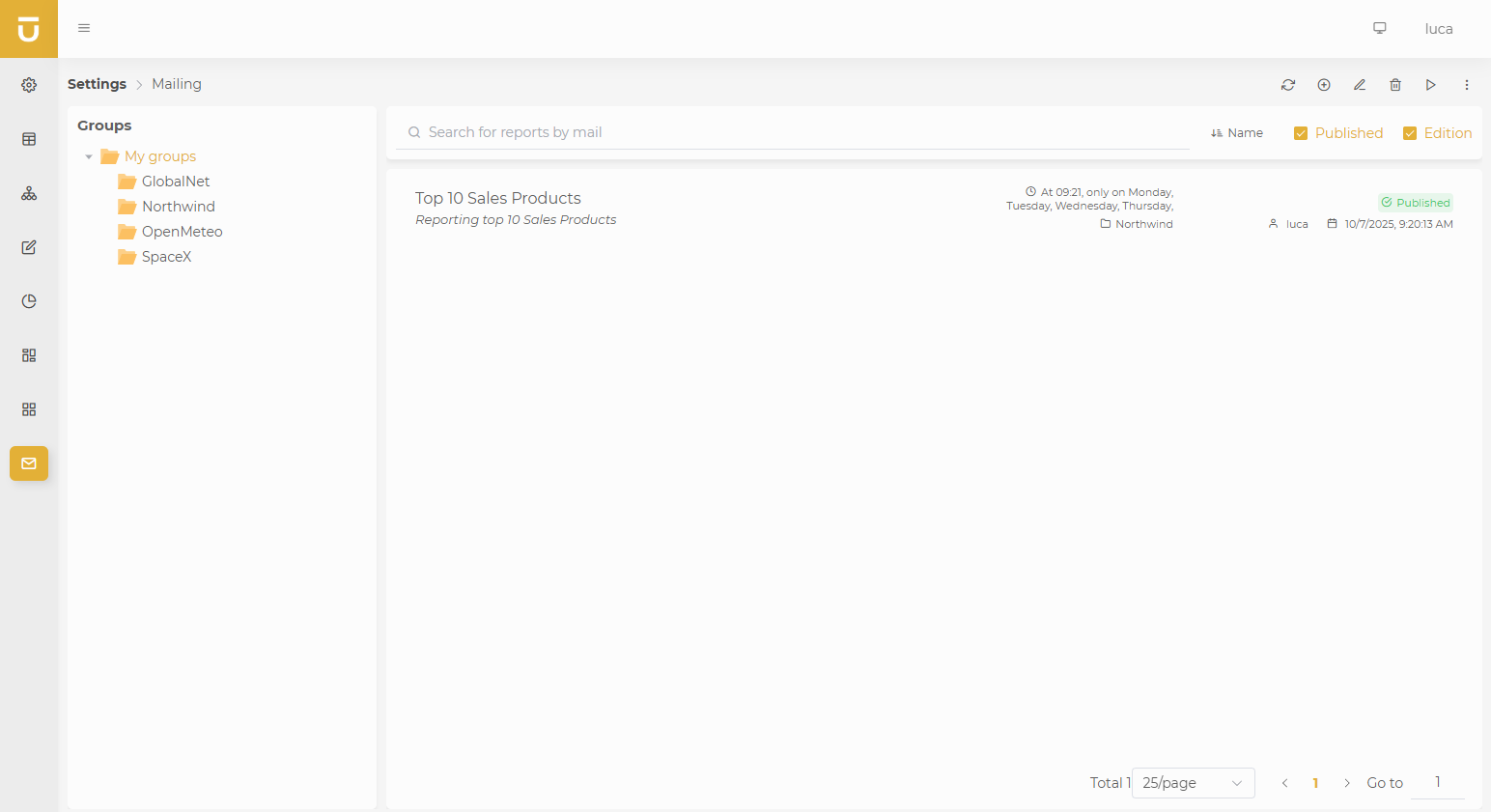The width and height of the screenshot is (1491, 812).
Task: Delete the selected mailing
Action: (1394, 85)
